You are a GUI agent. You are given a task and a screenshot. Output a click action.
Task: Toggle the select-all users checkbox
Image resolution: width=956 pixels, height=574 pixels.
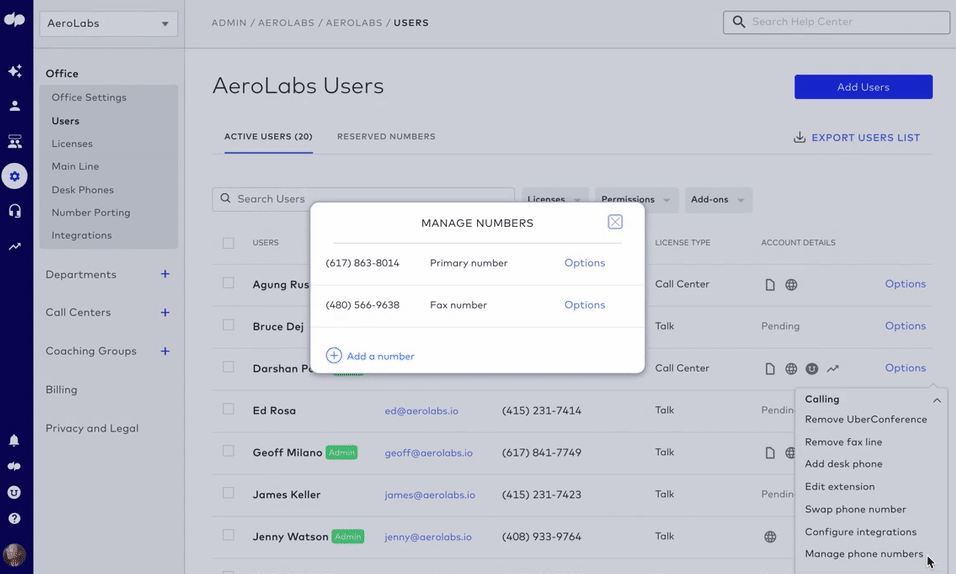pos(228,243)
